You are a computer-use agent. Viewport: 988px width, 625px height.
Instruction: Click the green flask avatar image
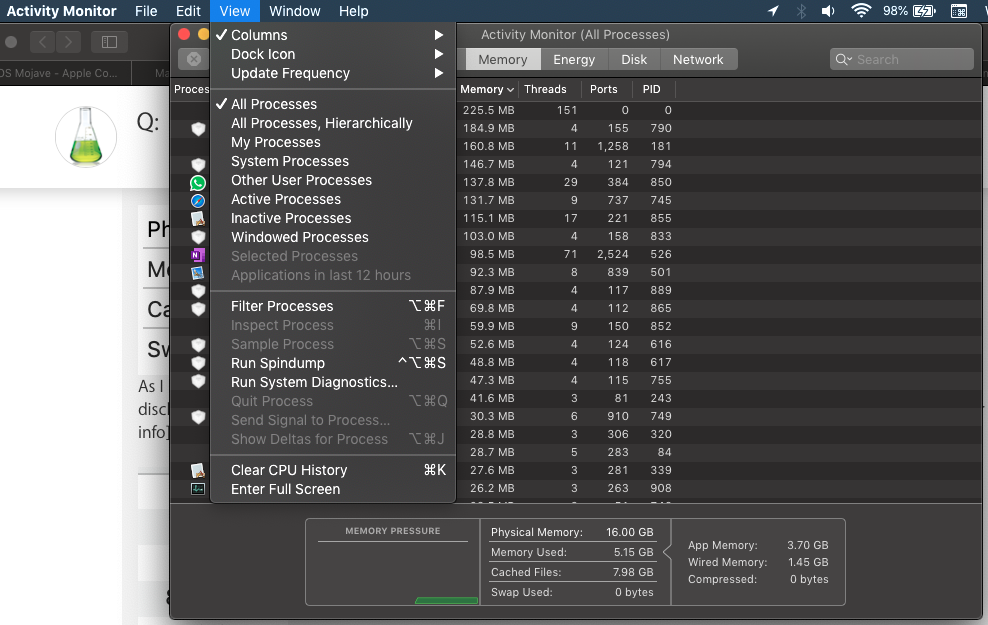(86, 136)
